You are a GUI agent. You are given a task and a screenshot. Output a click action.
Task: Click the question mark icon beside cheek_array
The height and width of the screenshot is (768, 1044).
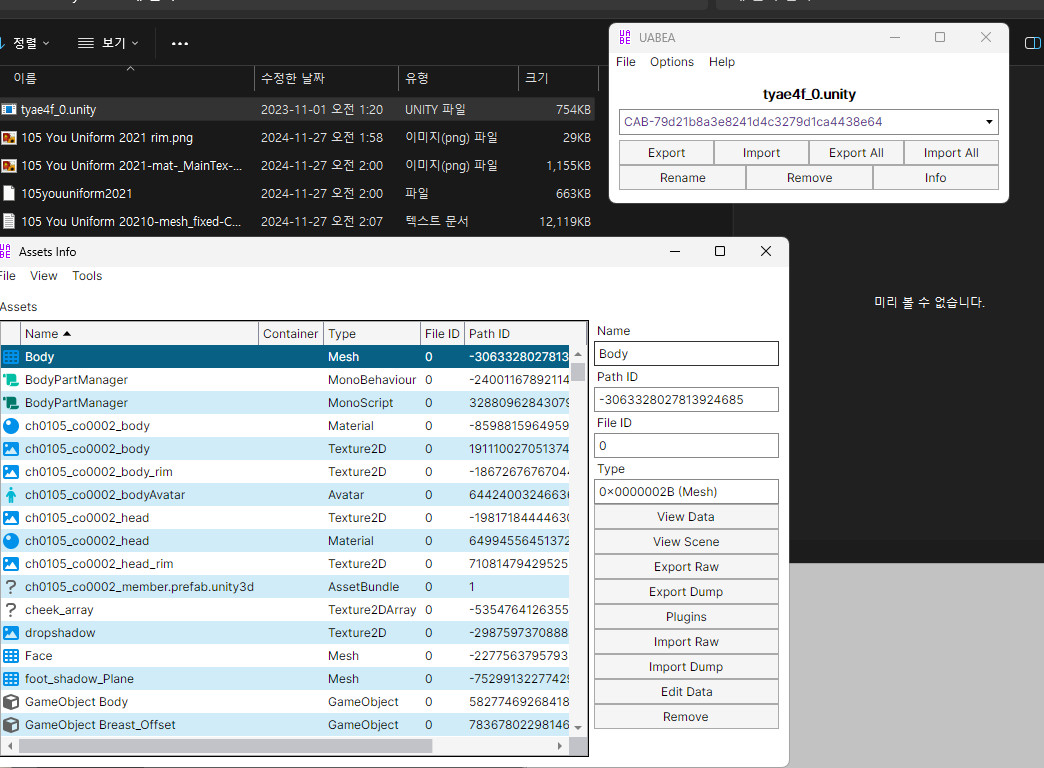point(11,610)
